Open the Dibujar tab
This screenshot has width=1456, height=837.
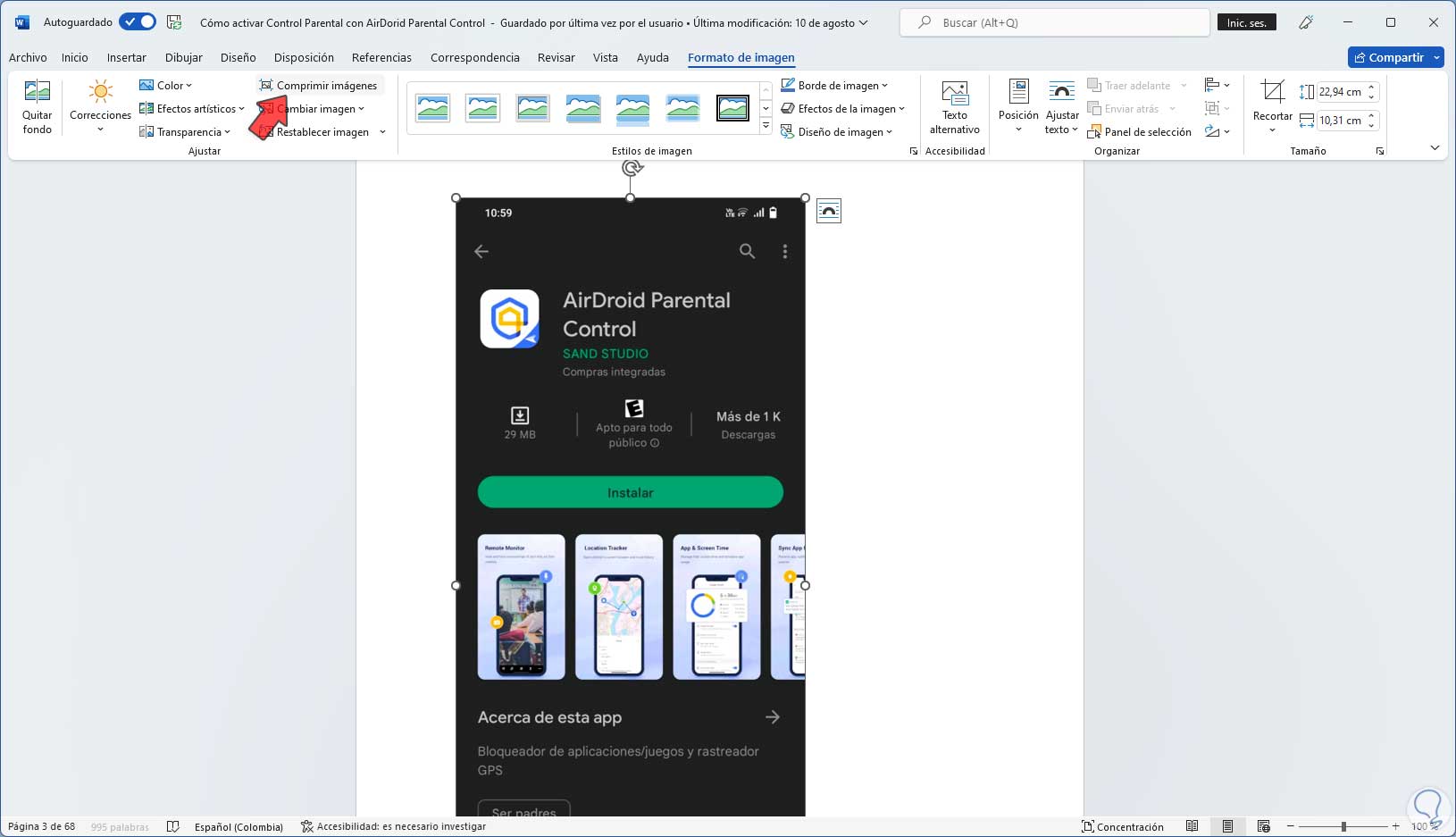point(184,58)
